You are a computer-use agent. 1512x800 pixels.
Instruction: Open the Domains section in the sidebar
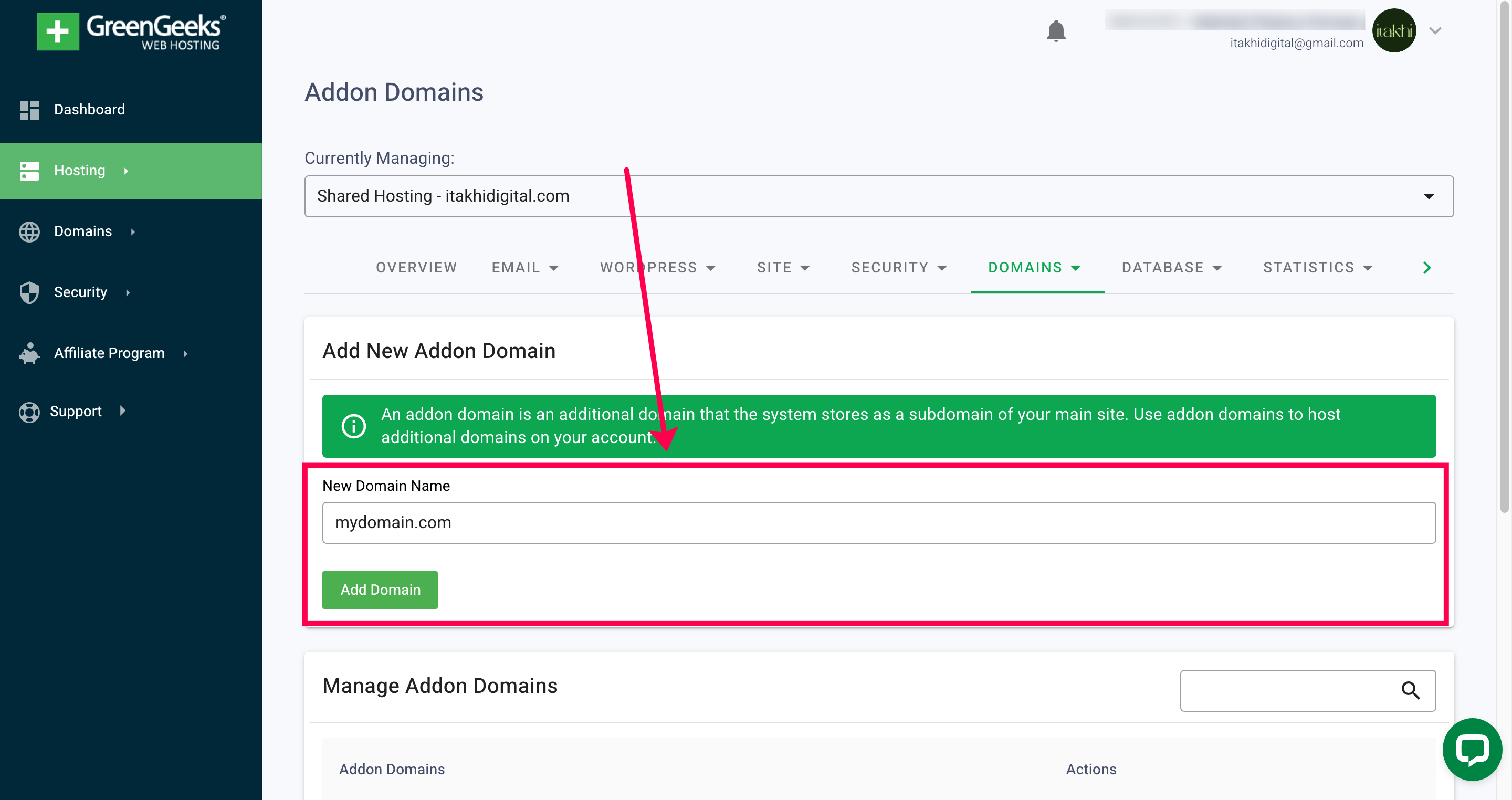tap(82, 231)
